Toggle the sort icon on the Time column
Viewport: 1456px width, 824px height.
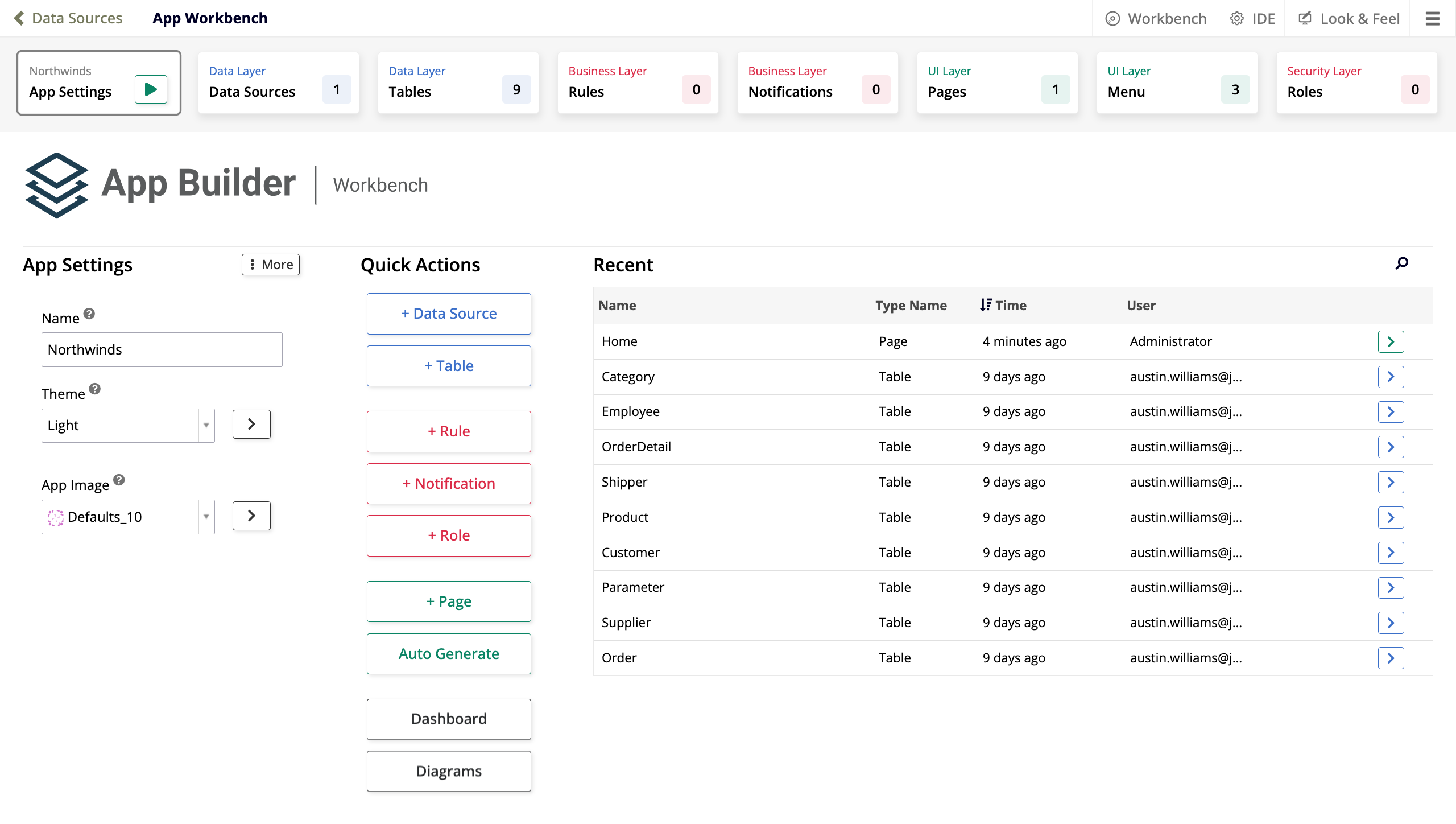pyautogui.click(x=986, y=304)
